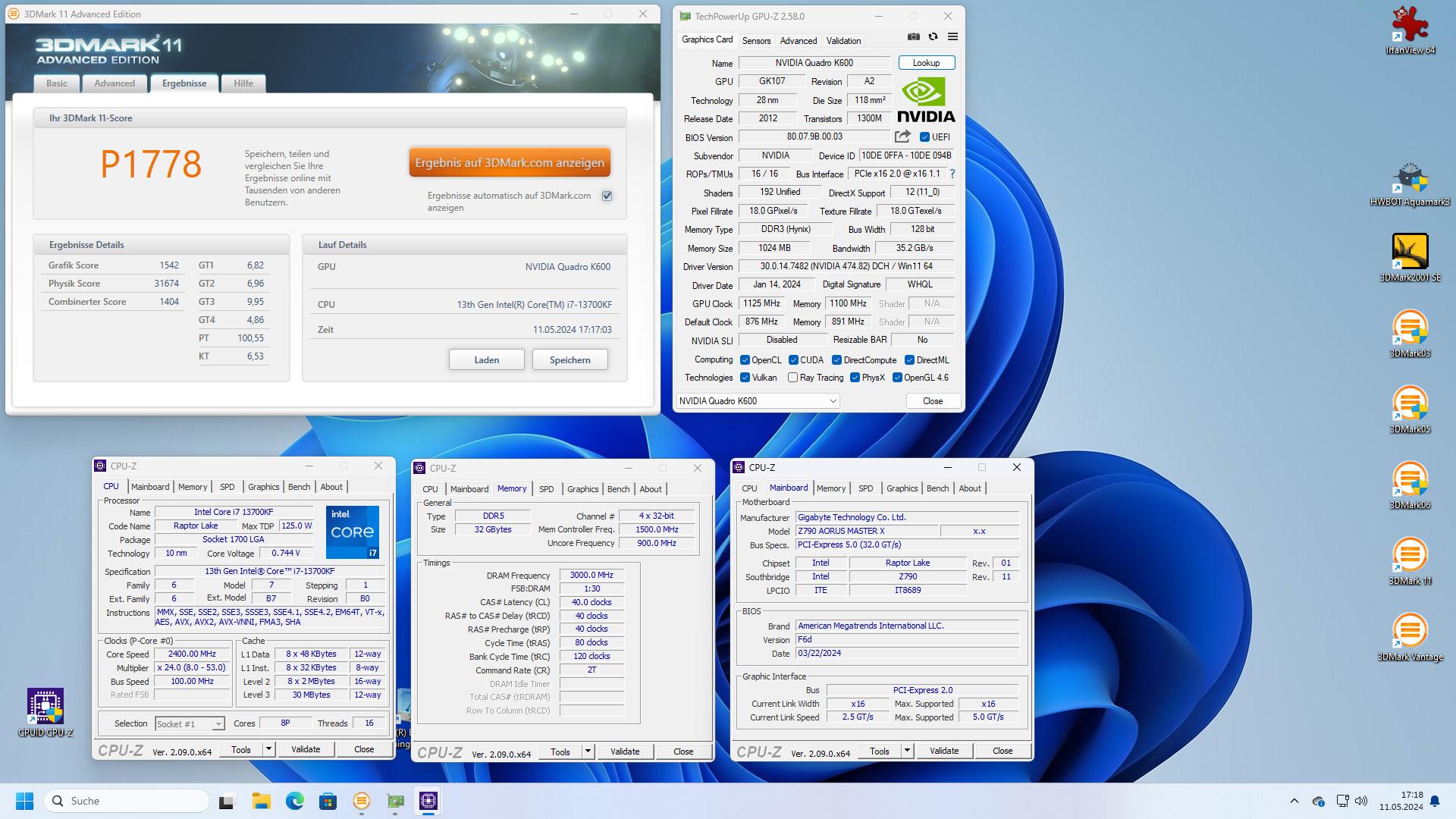The image size is (1456, 819).
Task: Click bus interface question mark icon
Action: click(952, 174)
